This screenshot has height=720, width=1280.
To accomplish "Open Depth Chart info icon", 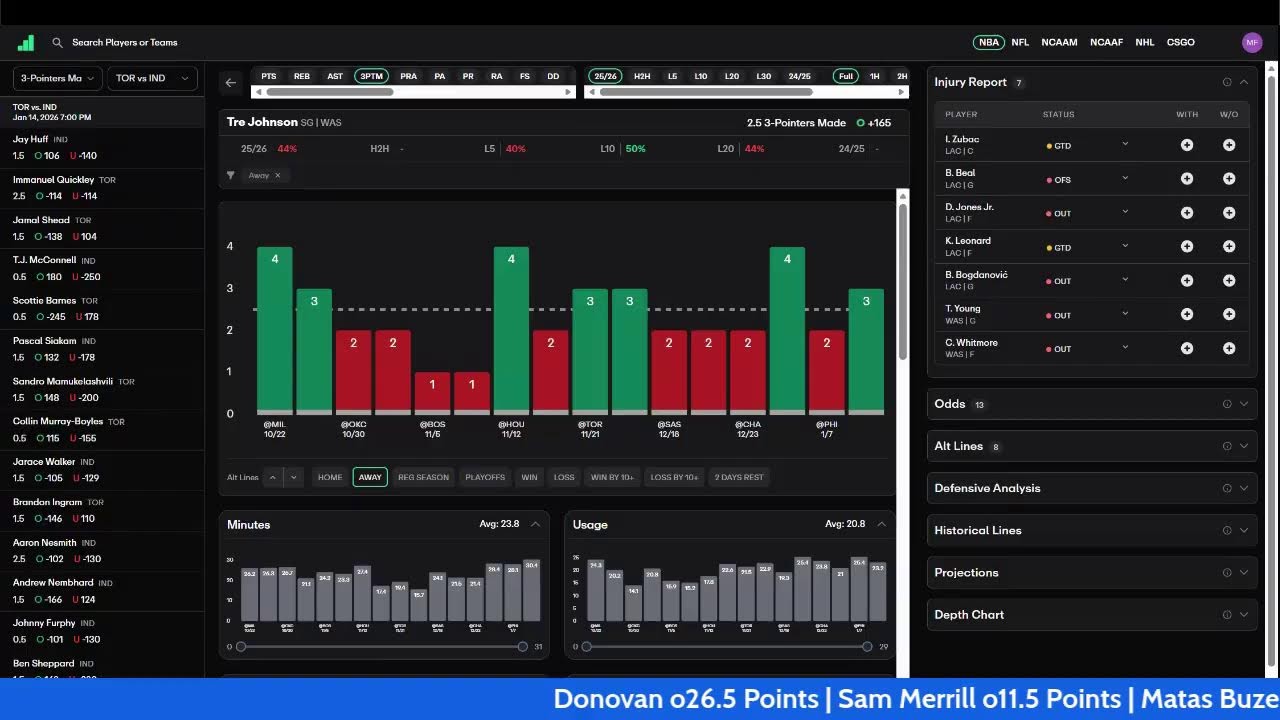I will click(x=1227, y=614).
